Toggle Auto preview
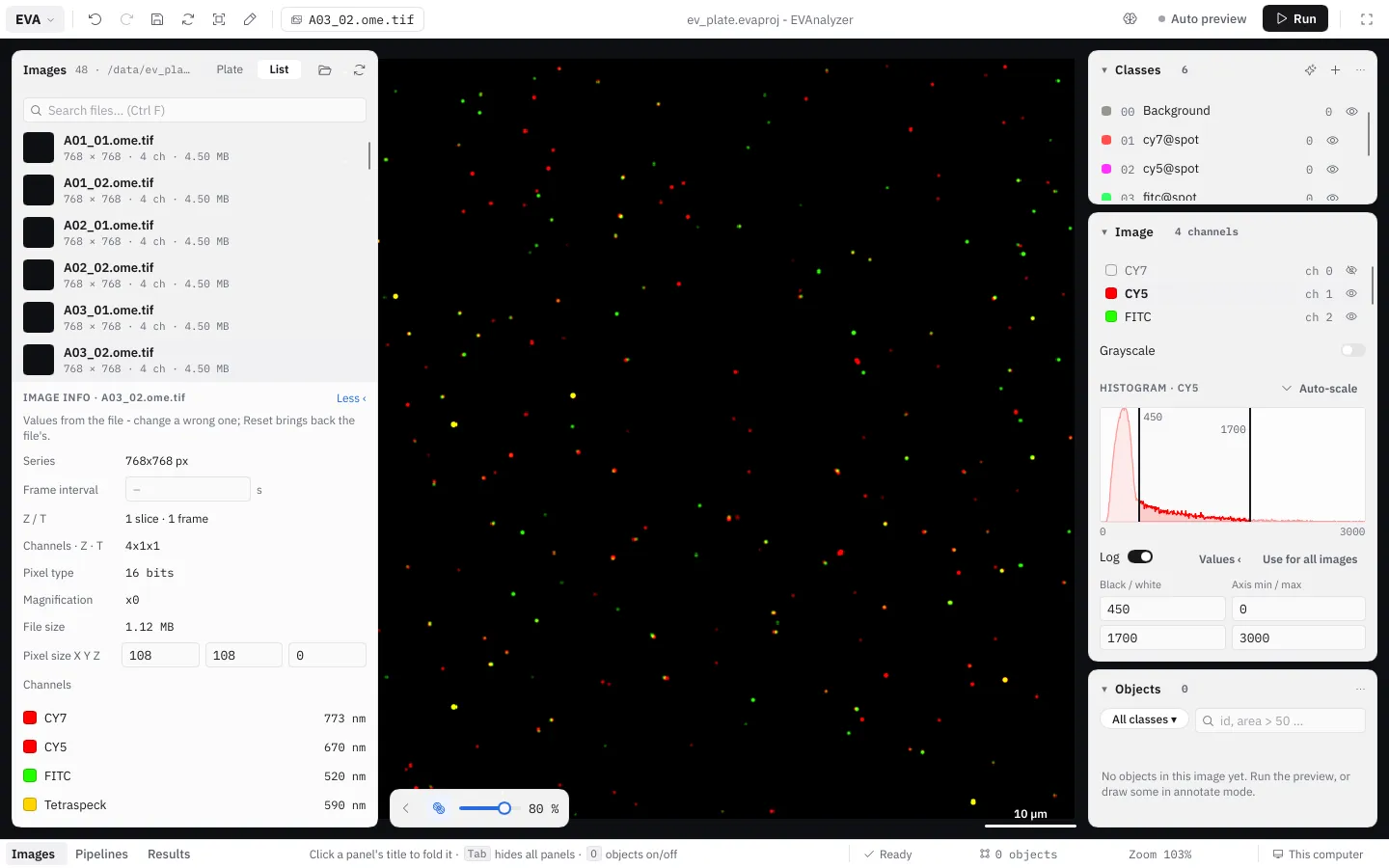The image size is (1389, 868). [1202, 19]
